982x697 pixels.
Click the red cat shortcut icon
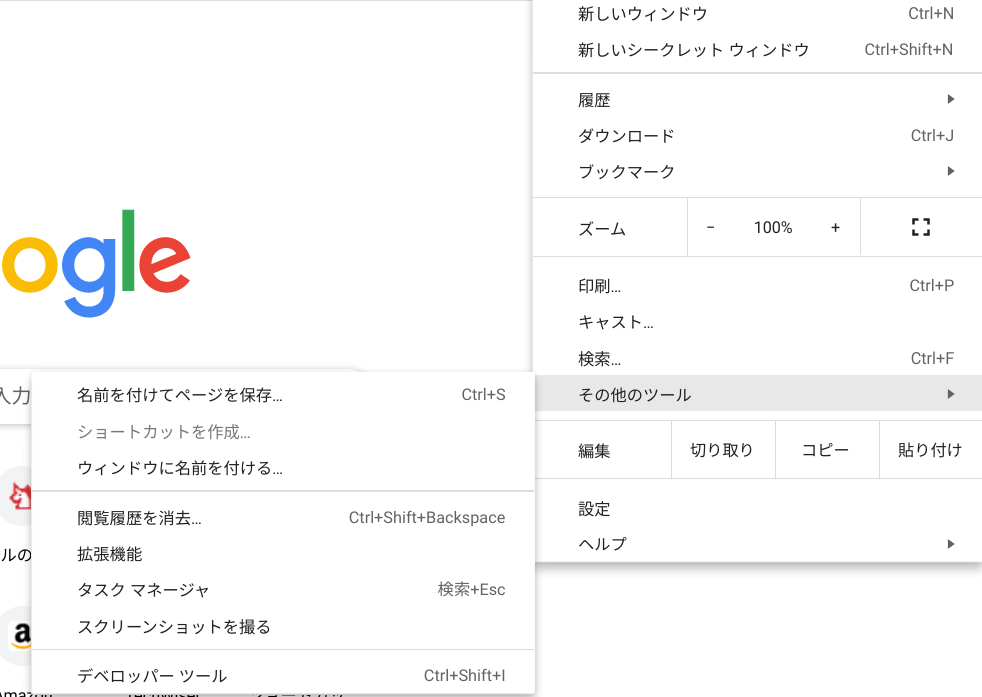18,497
